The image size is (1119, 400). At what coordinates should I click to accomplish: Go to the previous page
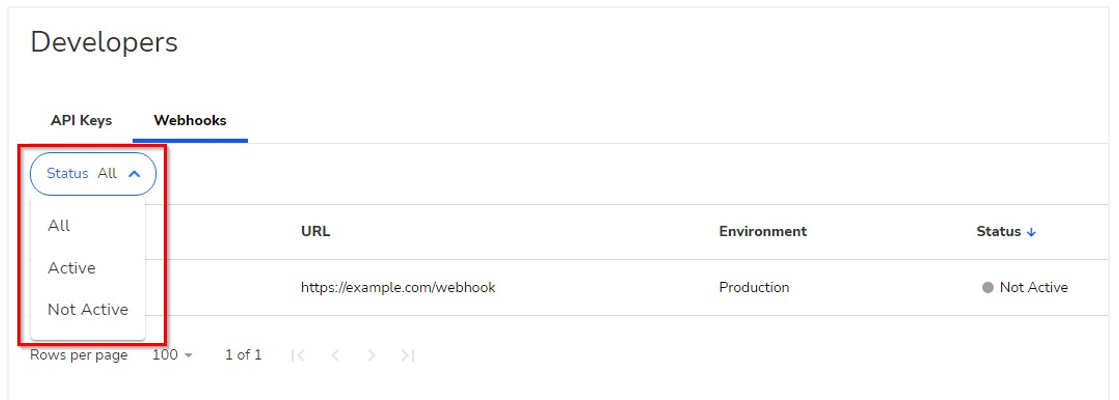click(x=335, y=355)
